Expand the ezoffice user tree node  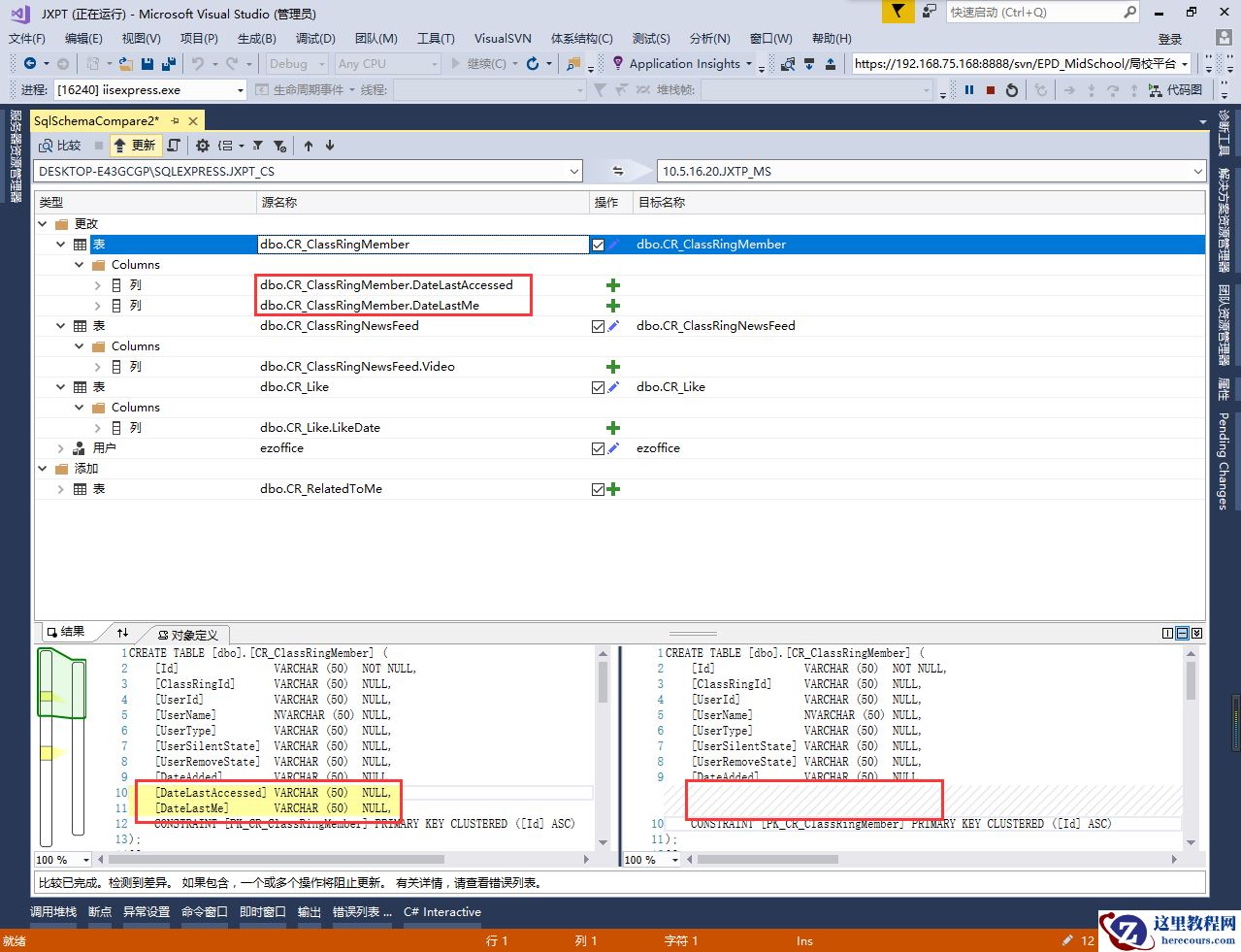coord(61,448)
